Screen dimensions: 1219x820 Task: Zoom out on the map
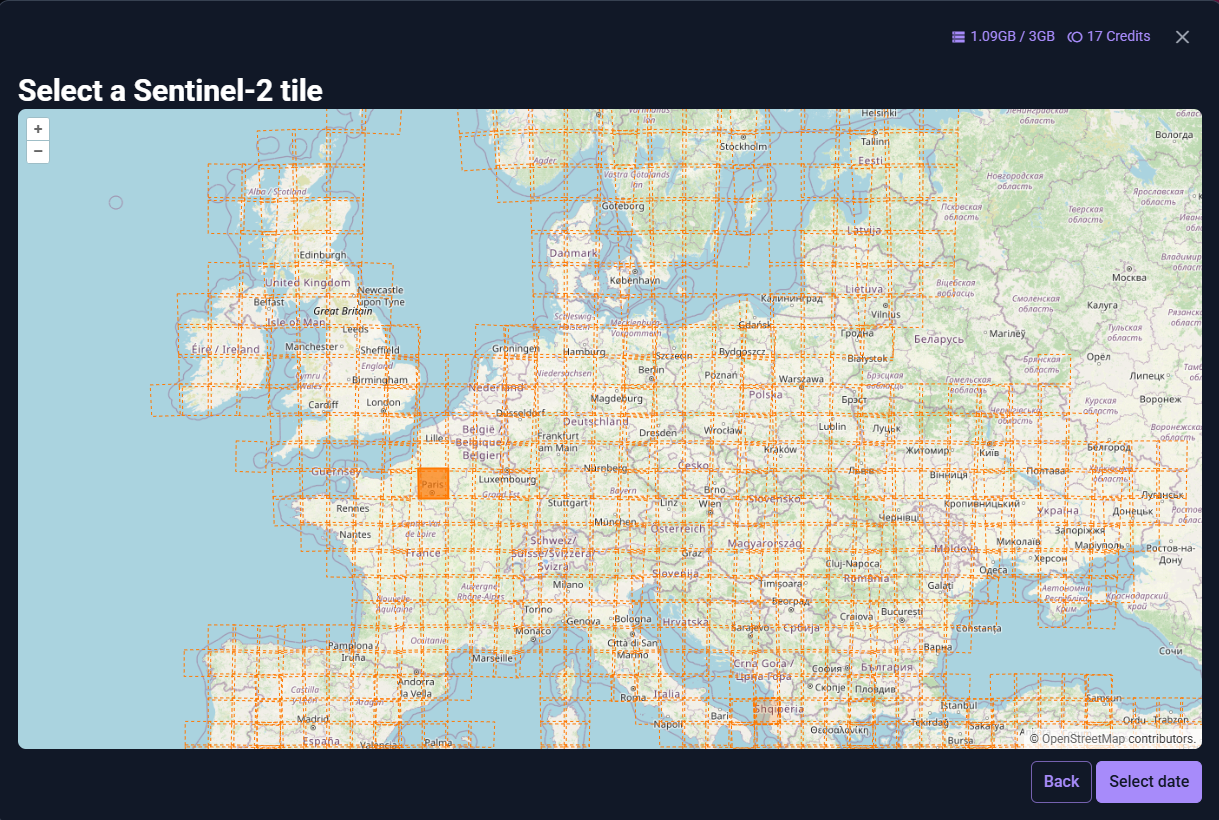[37, 151]
